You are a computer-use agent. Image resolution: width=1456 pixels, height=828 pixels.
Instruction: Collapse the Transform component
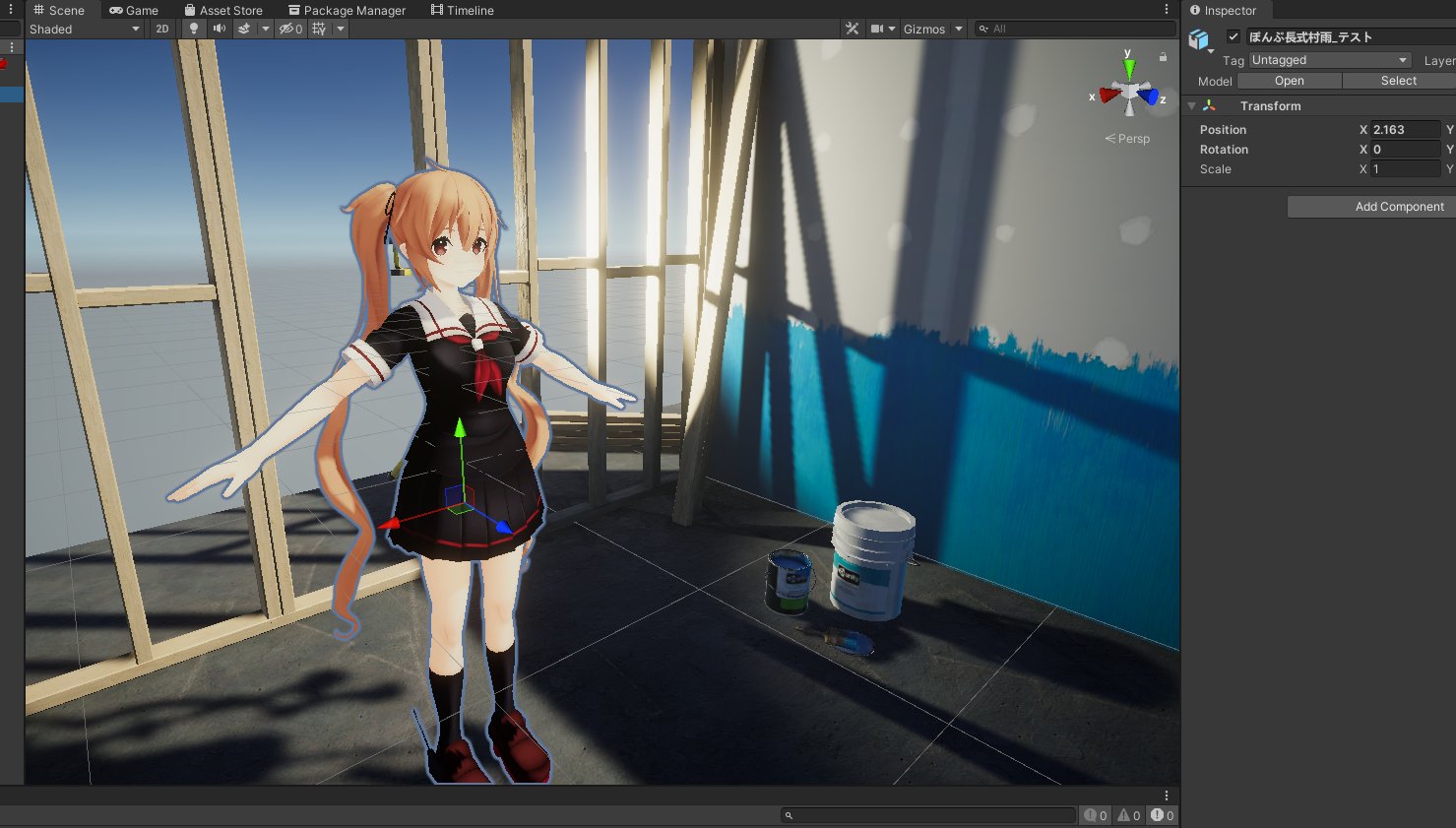coord(1190,105)
